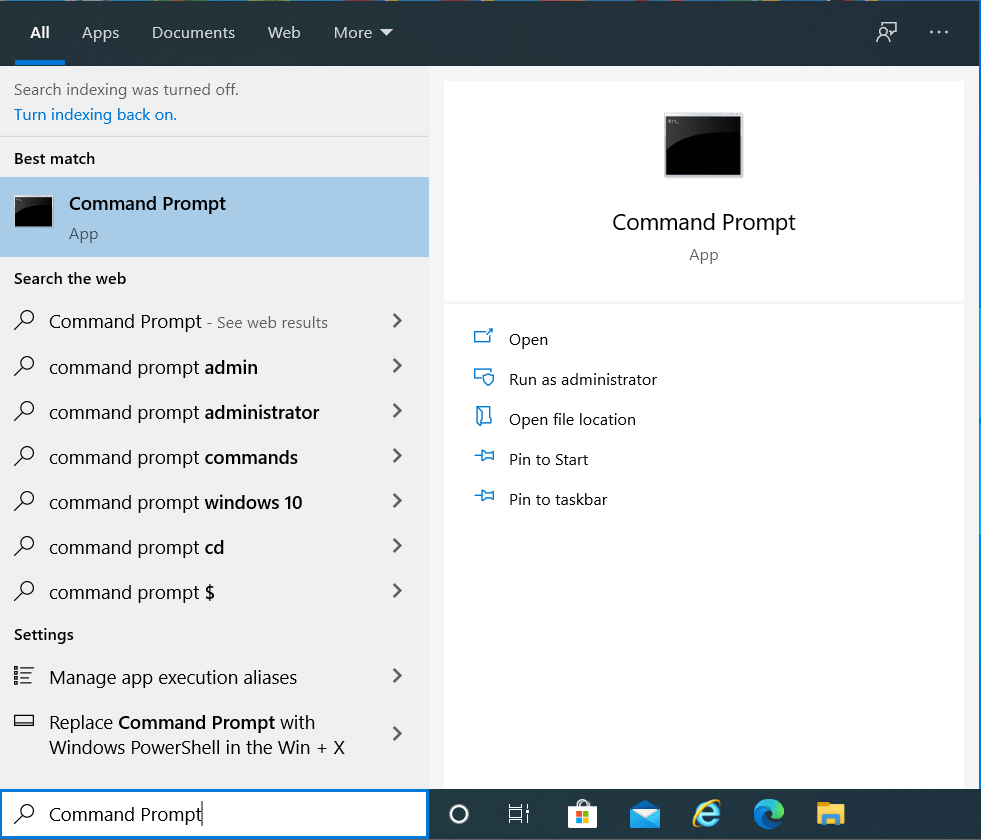Expand the Manage app execution aliases result
The height and width of the screenshot is (840, 981).
click(397, 677)
